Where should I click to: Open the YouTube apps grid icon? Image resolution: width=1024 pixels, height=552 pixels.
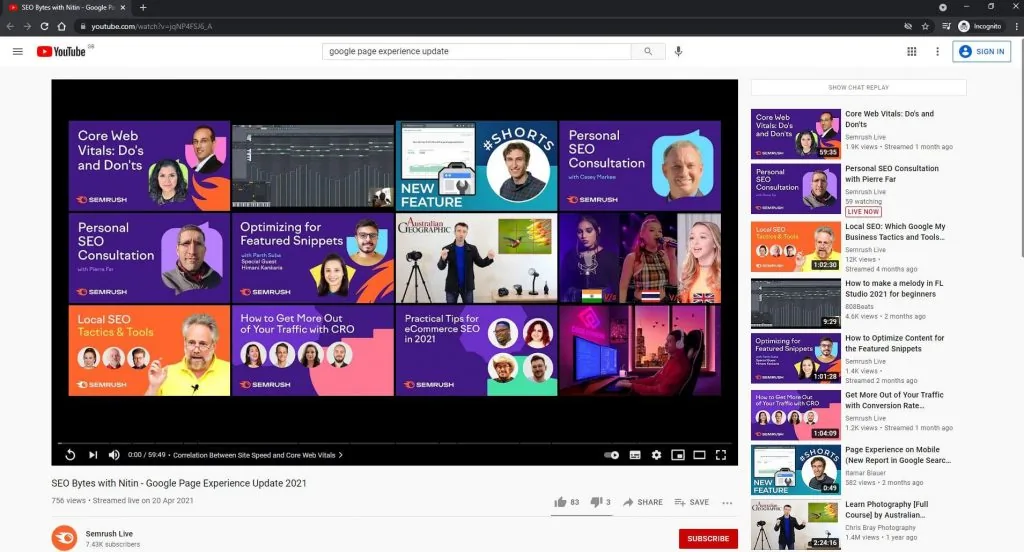tap(912, 52)
